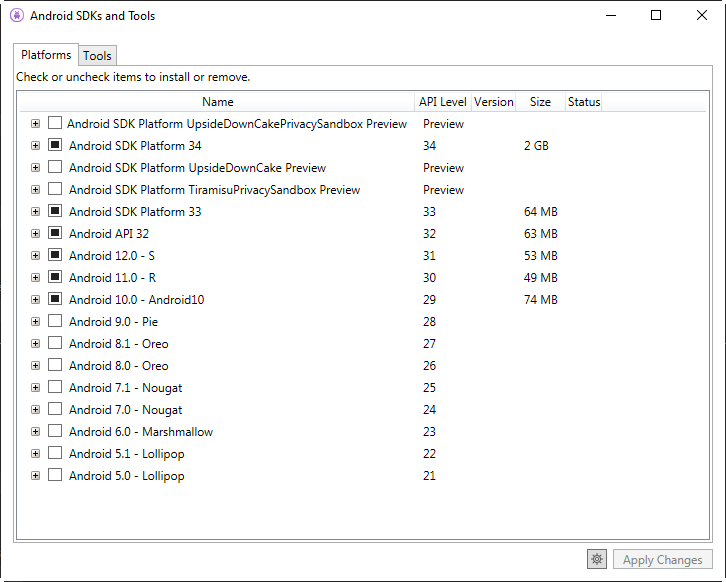Image resolution: width=726 pixels, height=582 pixels.
Task: Check Android SDK Platform UpsideDownCakePrivacySandbox Preview checkbox
Action: 55,123
